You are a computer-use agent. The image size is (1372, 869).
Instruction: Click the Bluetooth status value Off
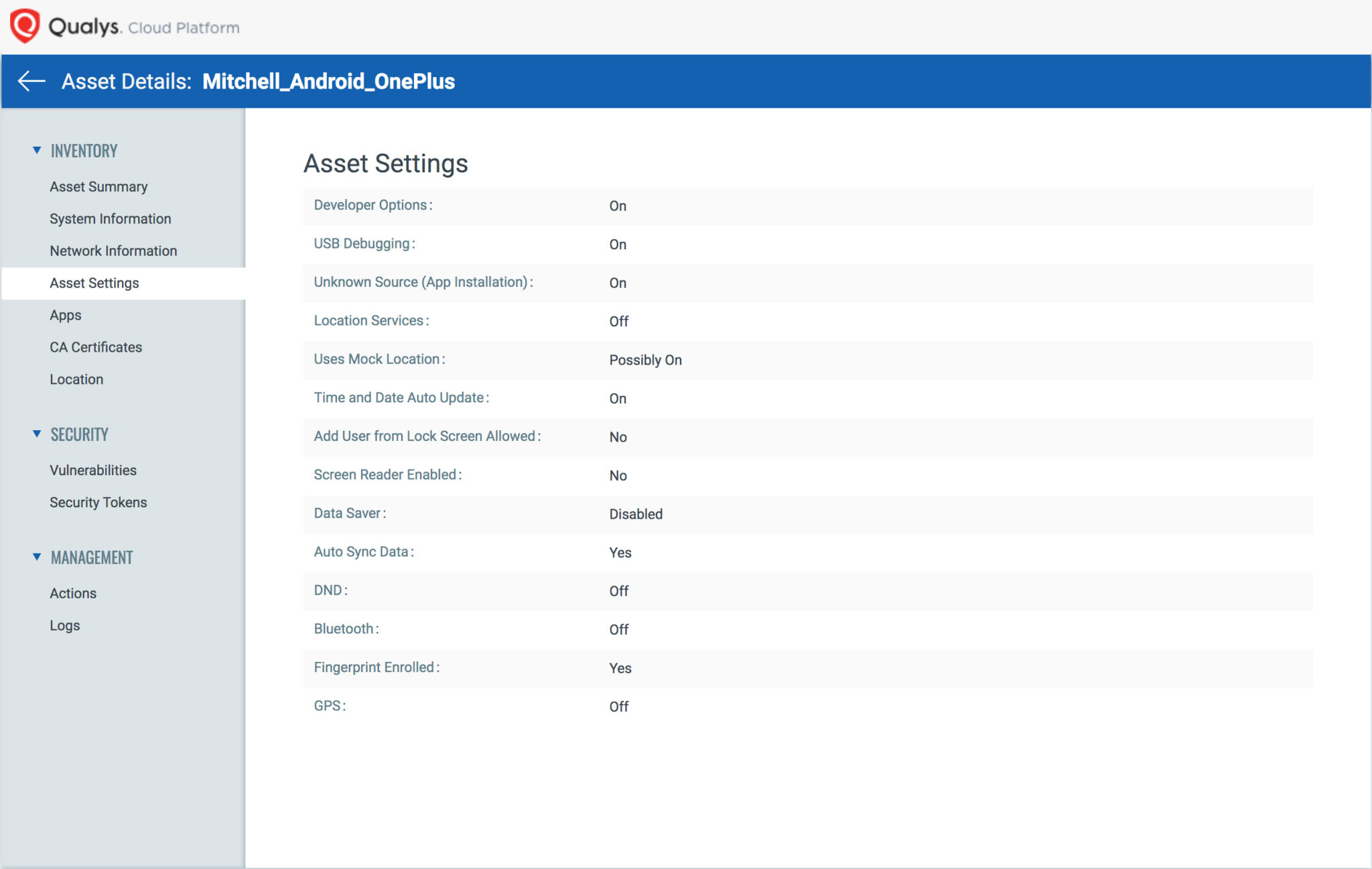point(618,629)
